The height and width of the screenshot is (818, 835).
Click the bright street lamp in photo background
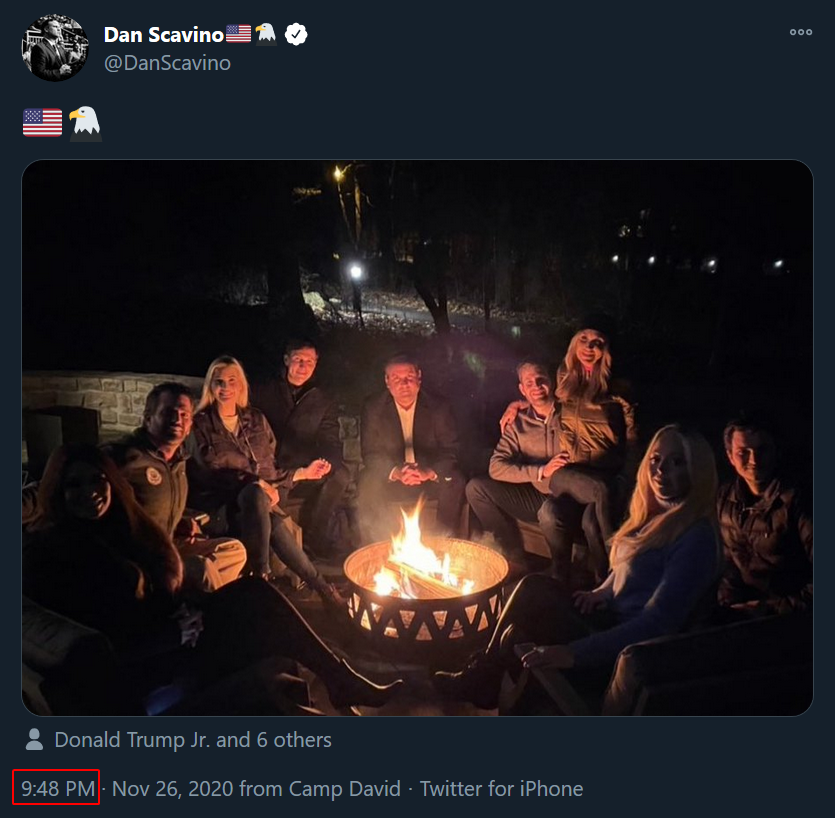(x=355, y=271)
